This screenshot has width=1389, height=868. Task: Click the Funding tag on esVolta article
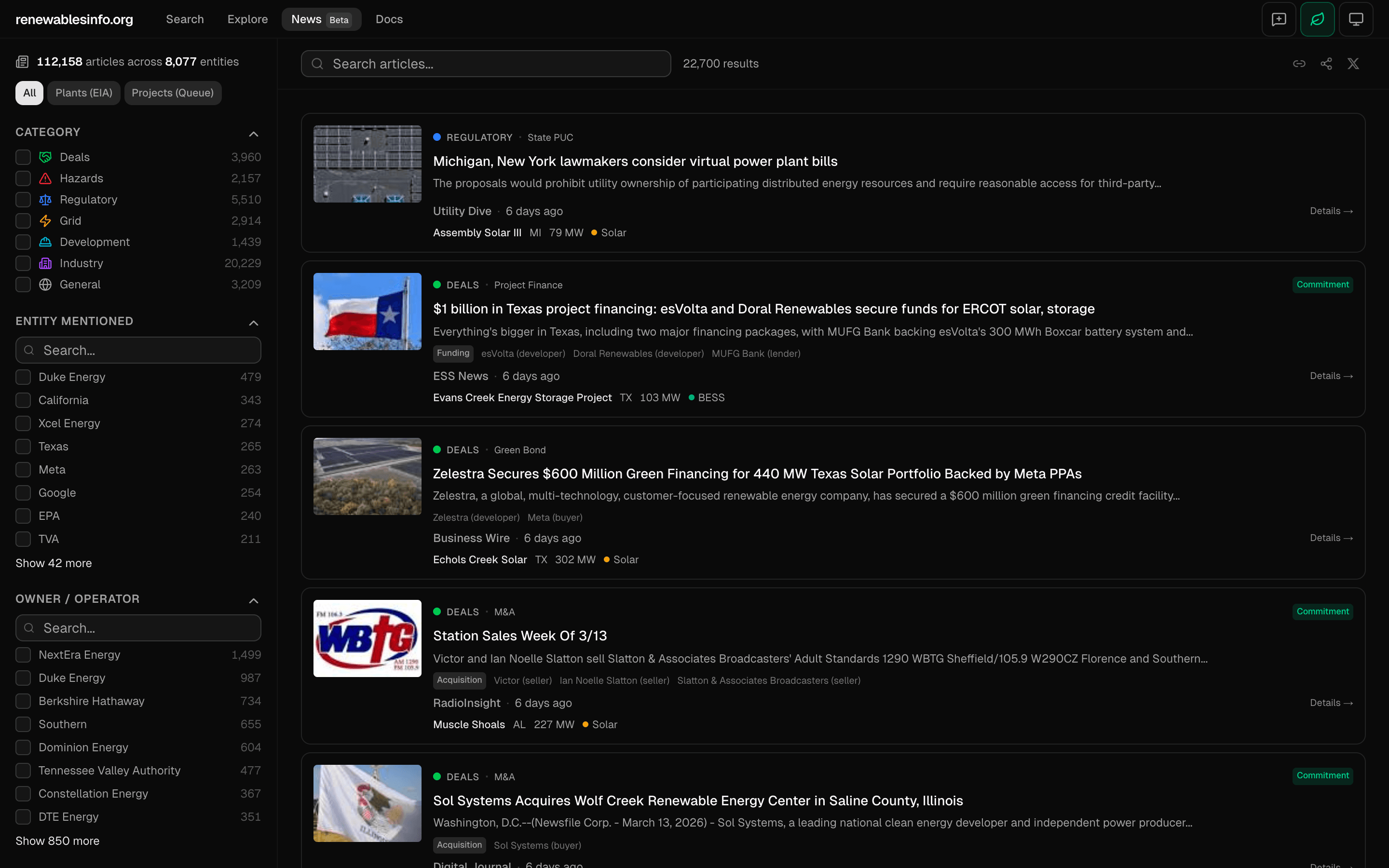pos(453,353)
